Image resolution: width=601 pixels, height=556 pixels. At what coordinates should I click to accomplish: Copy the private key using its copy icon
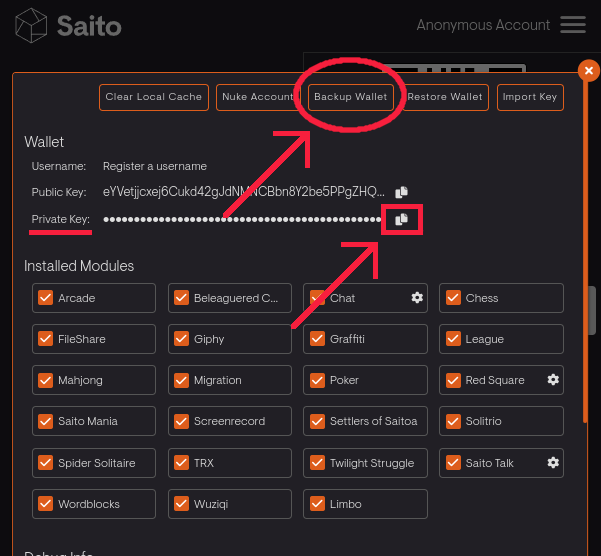[401, 219]
